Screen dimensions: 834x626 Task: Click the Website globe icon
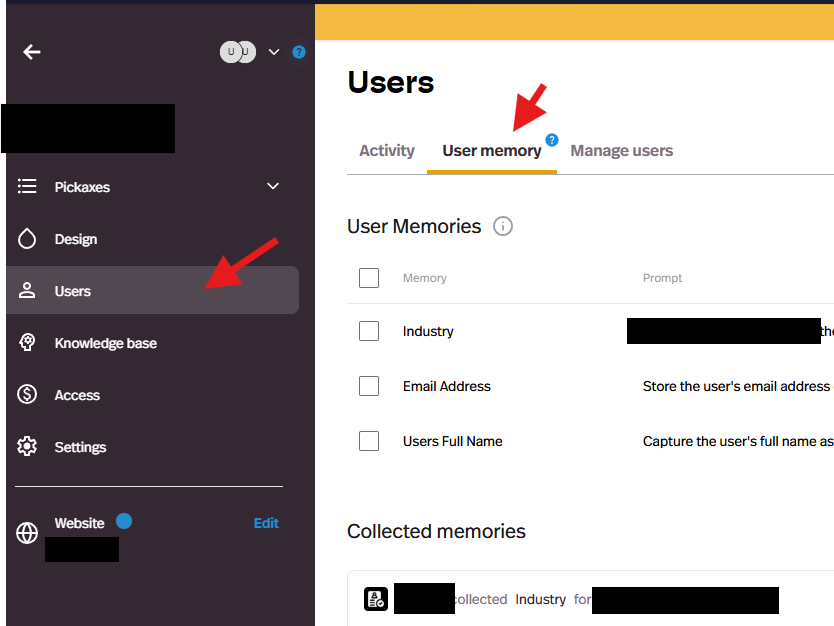pos(27,533)
